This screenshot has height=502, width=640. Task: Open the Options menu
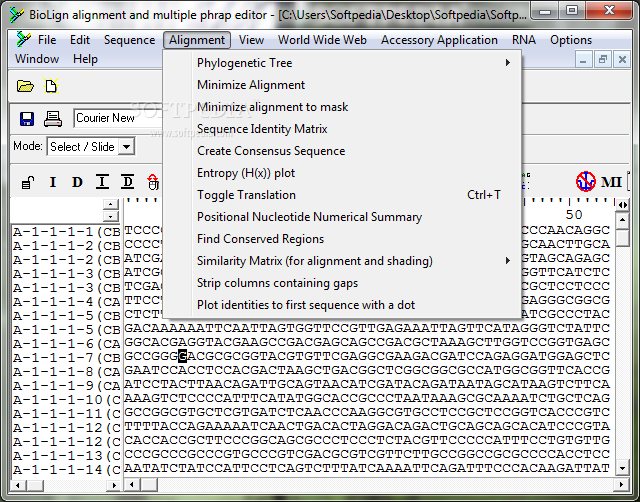571,40
